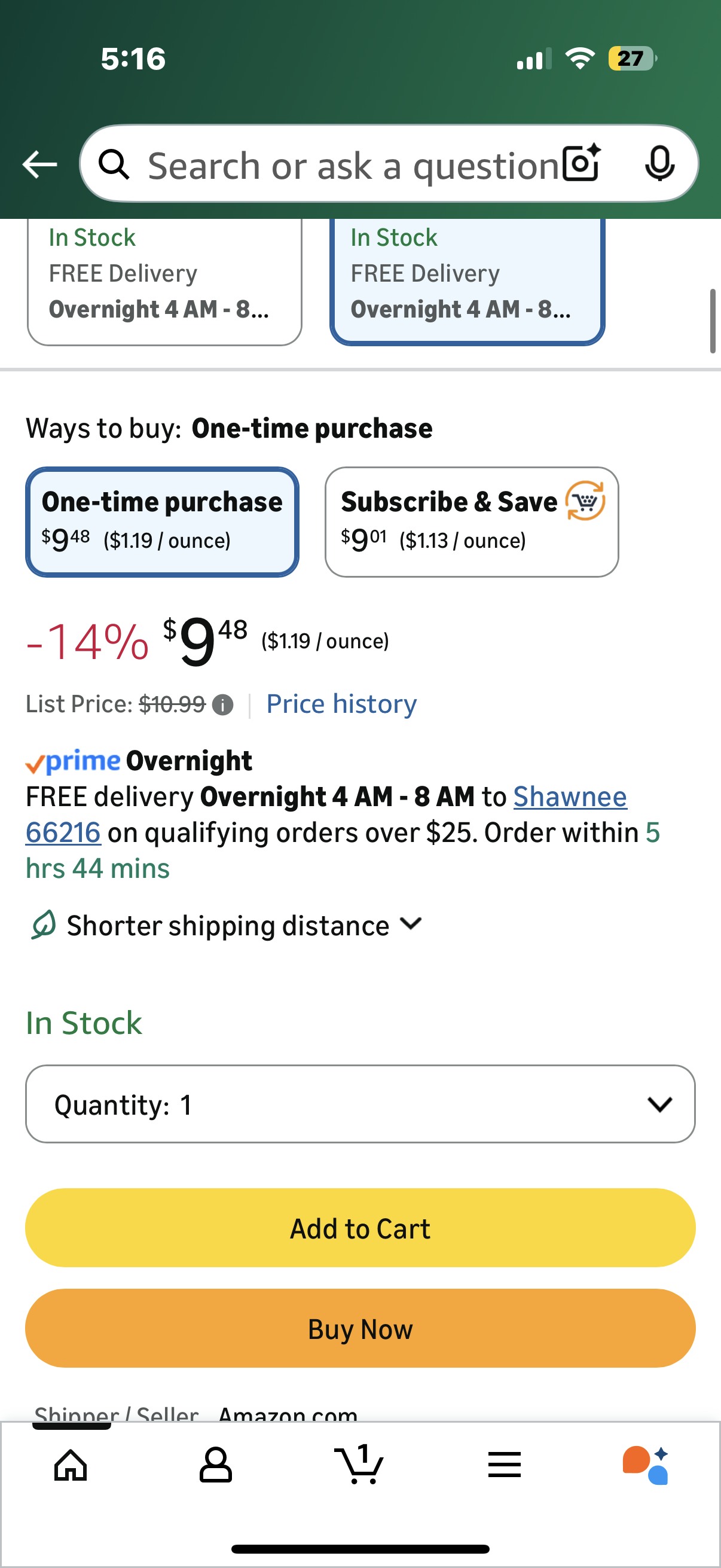The image size is (721, 1568).
Task: Open the shopping cart icon
Action: pyautogui.click(x=359, y=1463)
